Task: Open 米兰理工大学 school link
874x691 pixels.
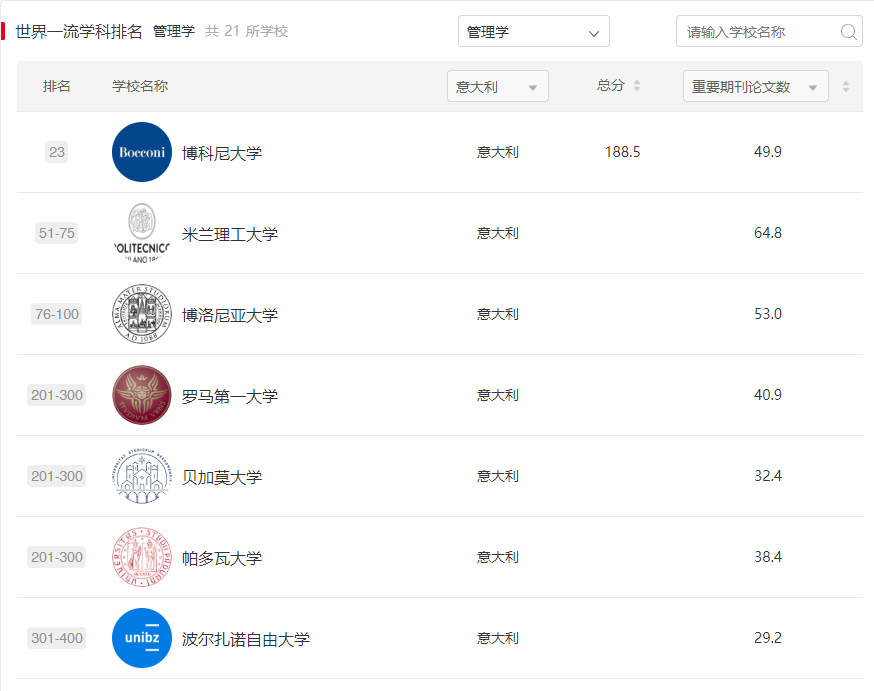Action: point(230,234)
